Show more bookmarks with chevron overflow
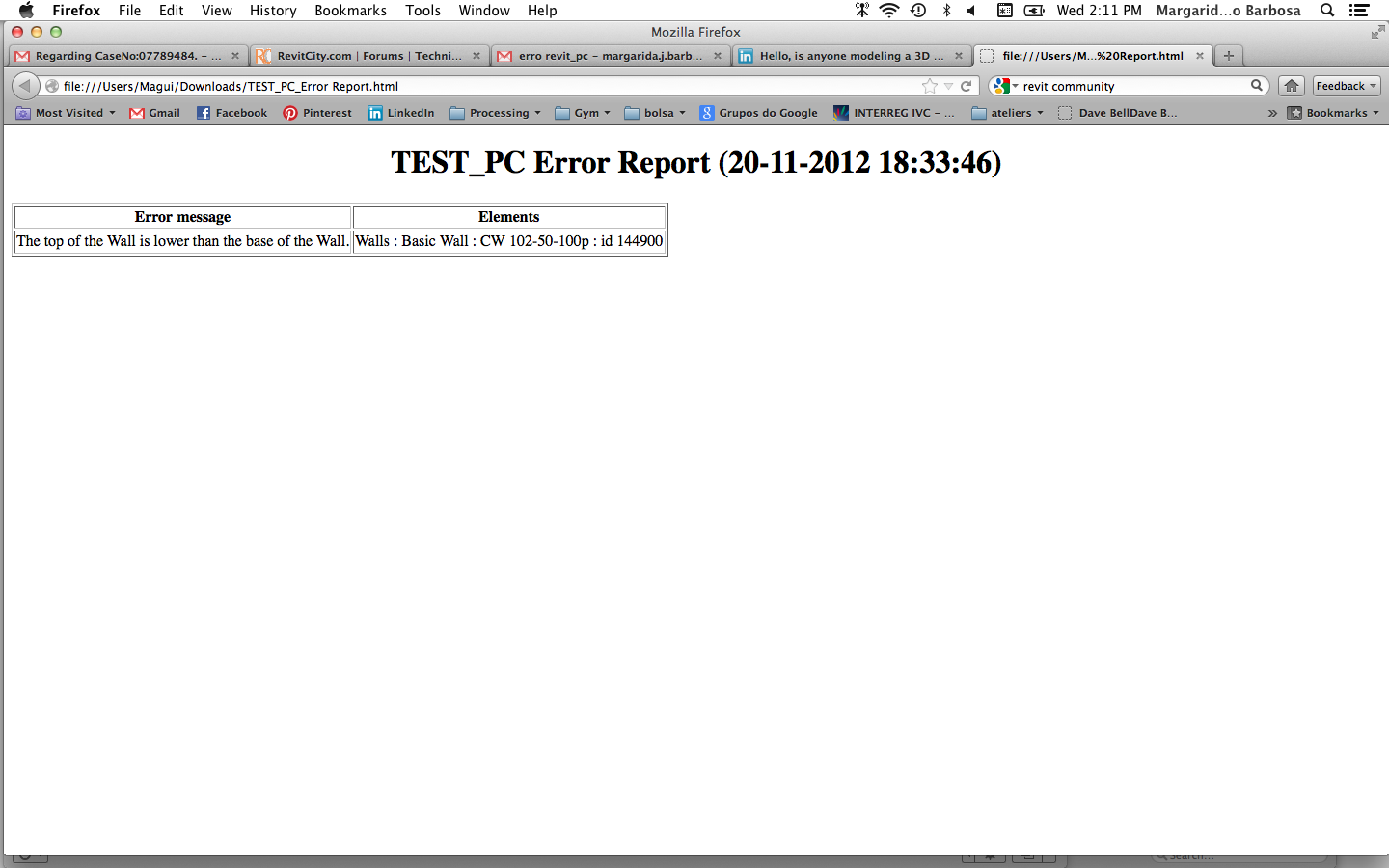 pyautogui.click(x=1272, y=113)
